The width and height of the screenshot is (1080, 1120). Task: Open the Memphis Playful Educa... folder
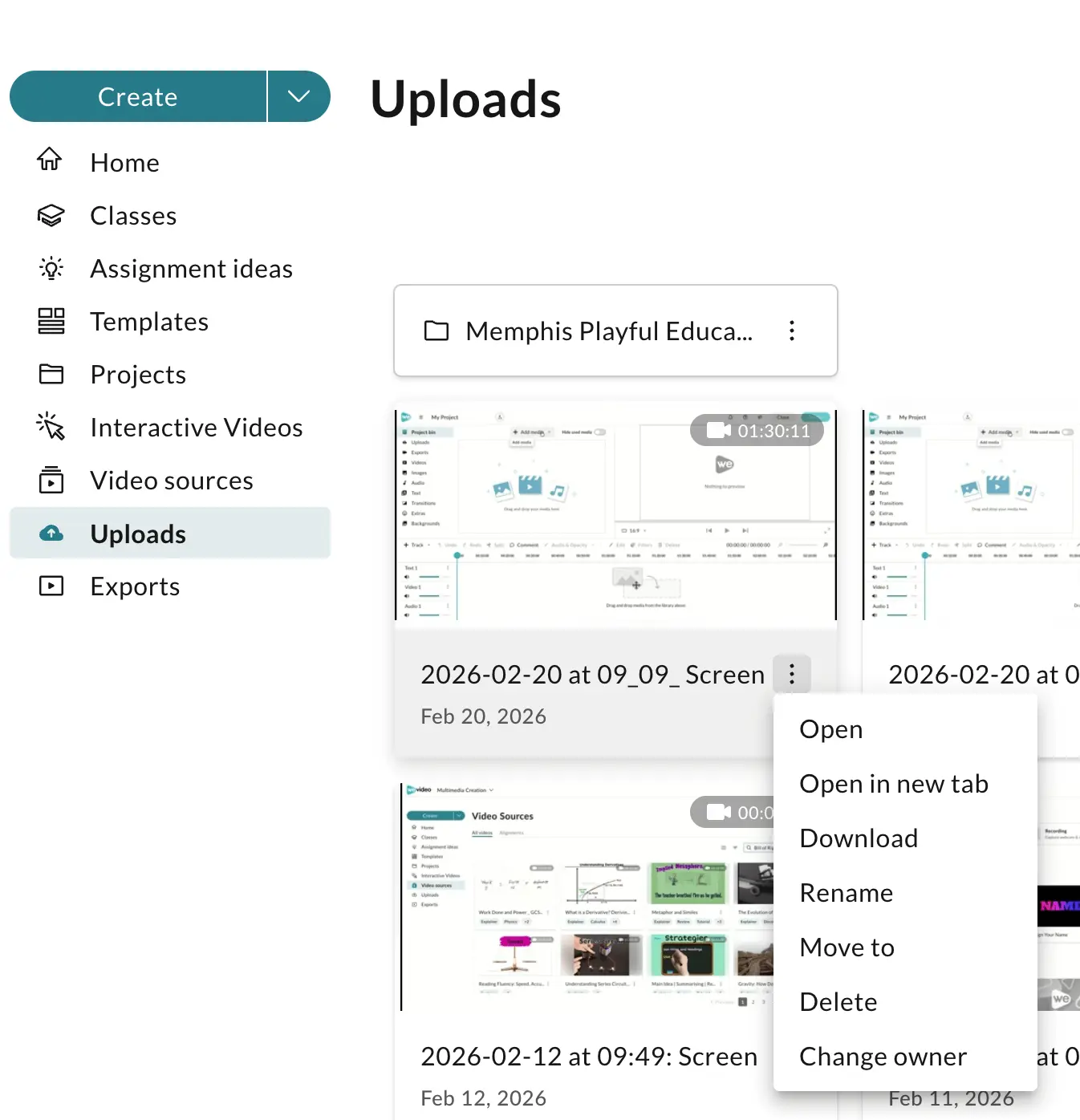(615, 331)
